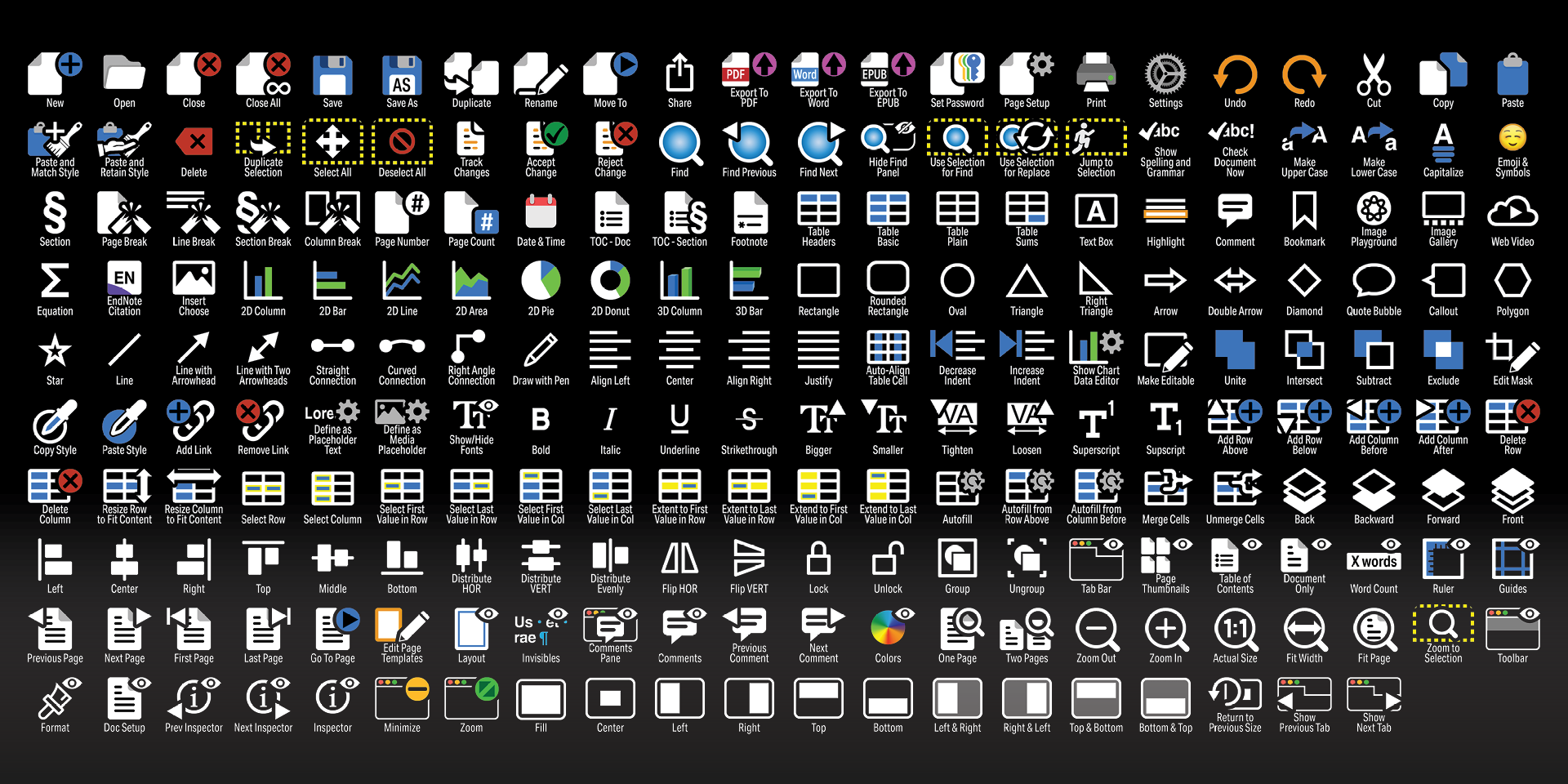The height and width of the screenshot is (784, 1568).
Task: Select the Ungroup icon
Action: (1027, 559)
